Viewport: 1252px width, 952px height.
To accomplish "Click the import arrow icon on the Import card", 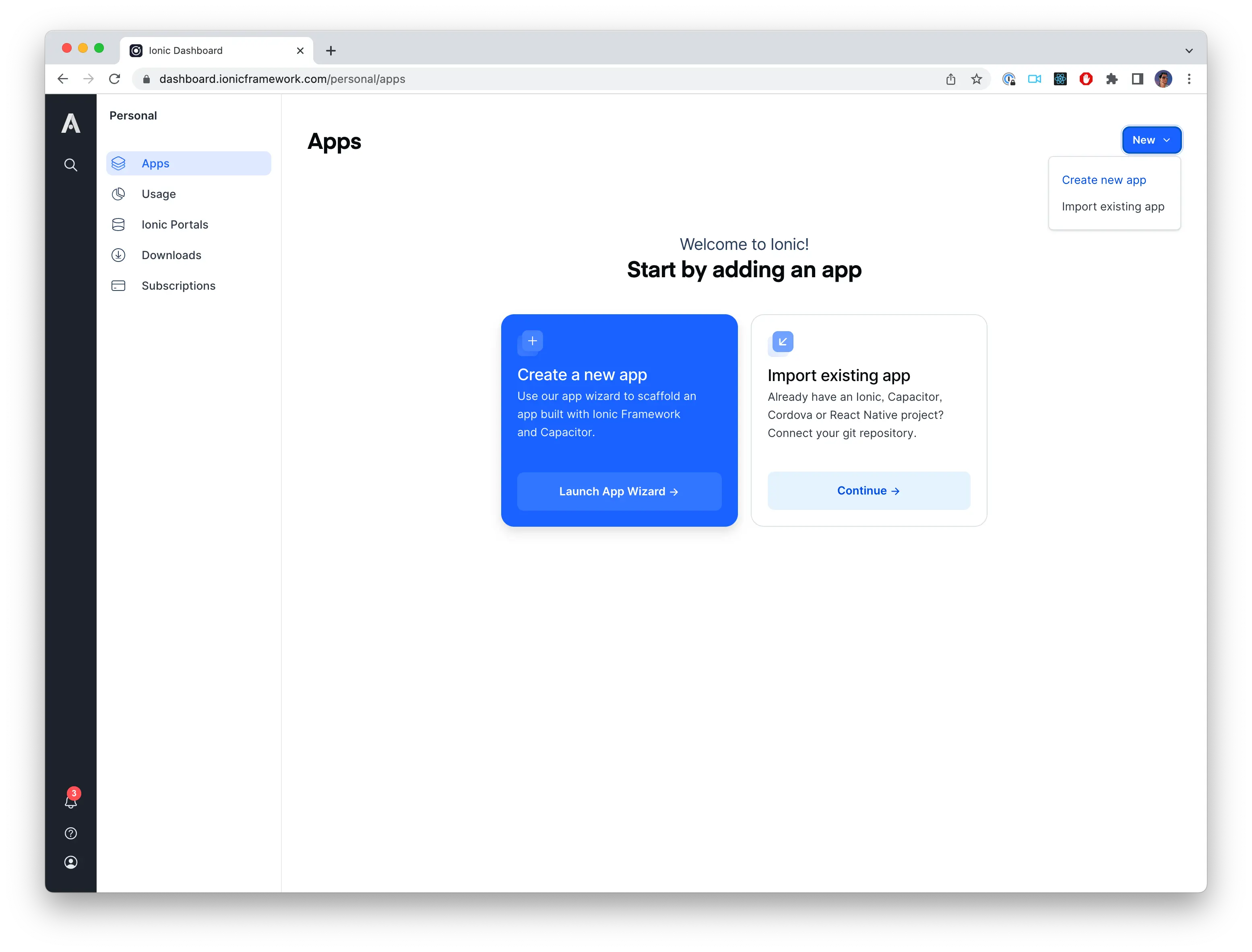I will (783, 342).
